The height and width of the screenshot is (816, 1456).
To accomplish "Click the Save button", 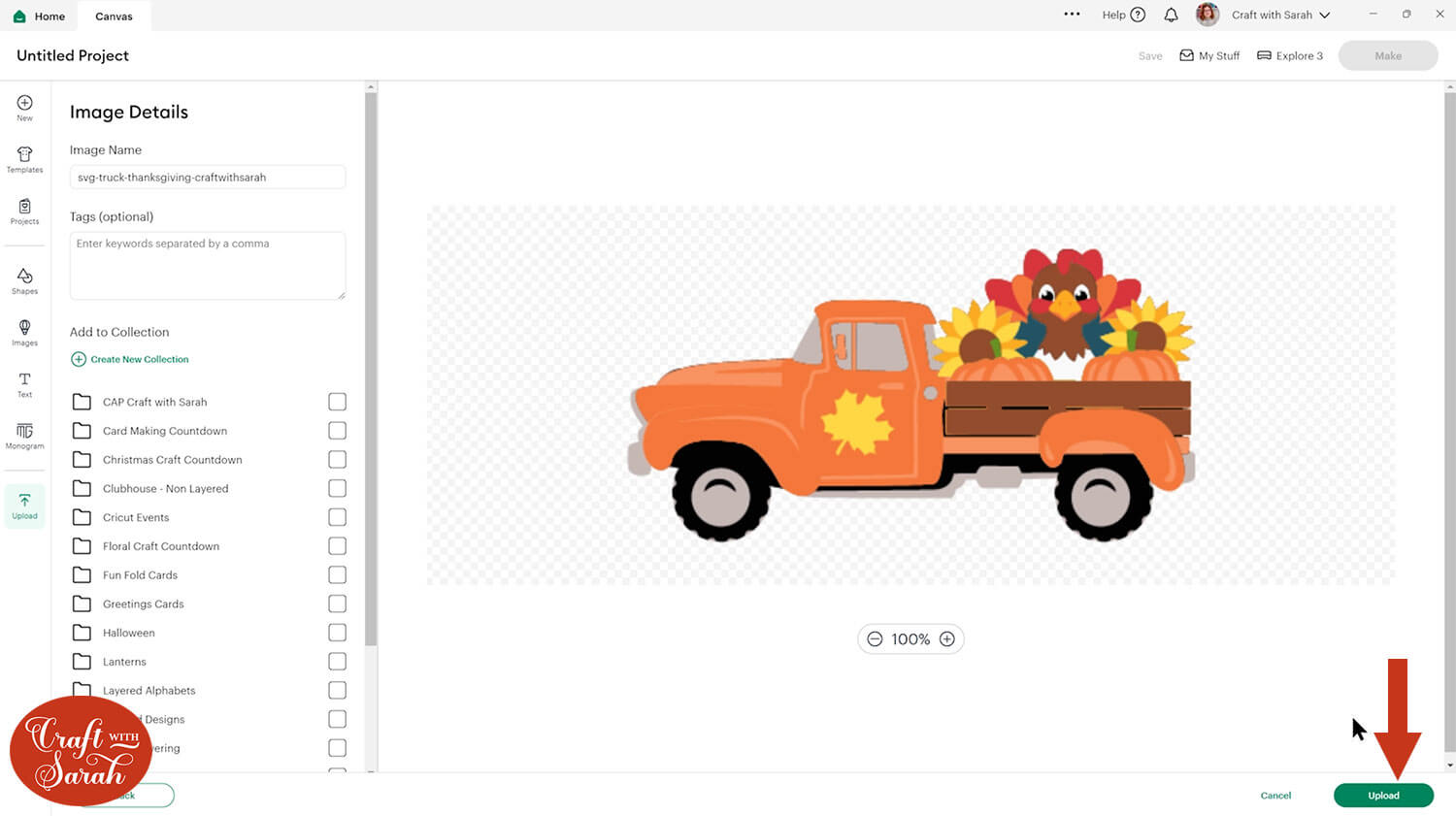I will click(x=1150, y=56).
